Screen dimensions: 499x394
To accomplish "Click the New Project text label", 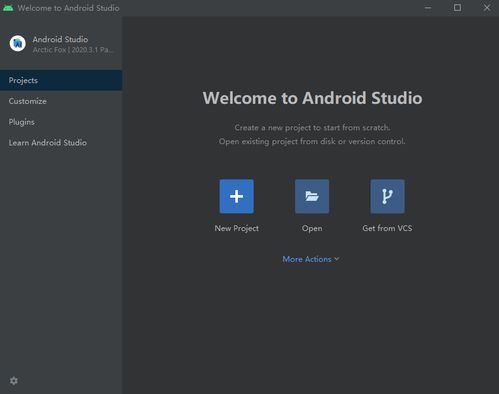I will click(236, 228).
